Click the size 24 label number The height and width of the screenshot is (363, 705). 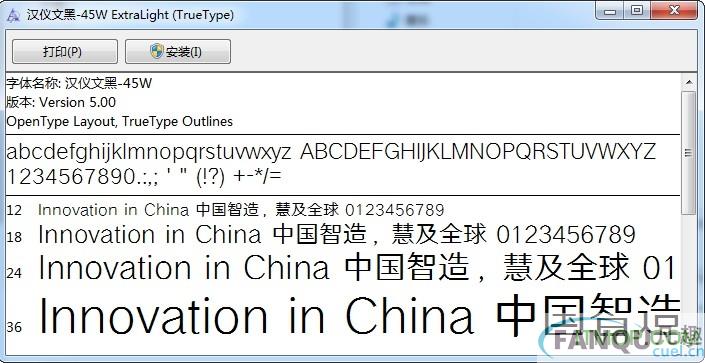tap(14, 273)
